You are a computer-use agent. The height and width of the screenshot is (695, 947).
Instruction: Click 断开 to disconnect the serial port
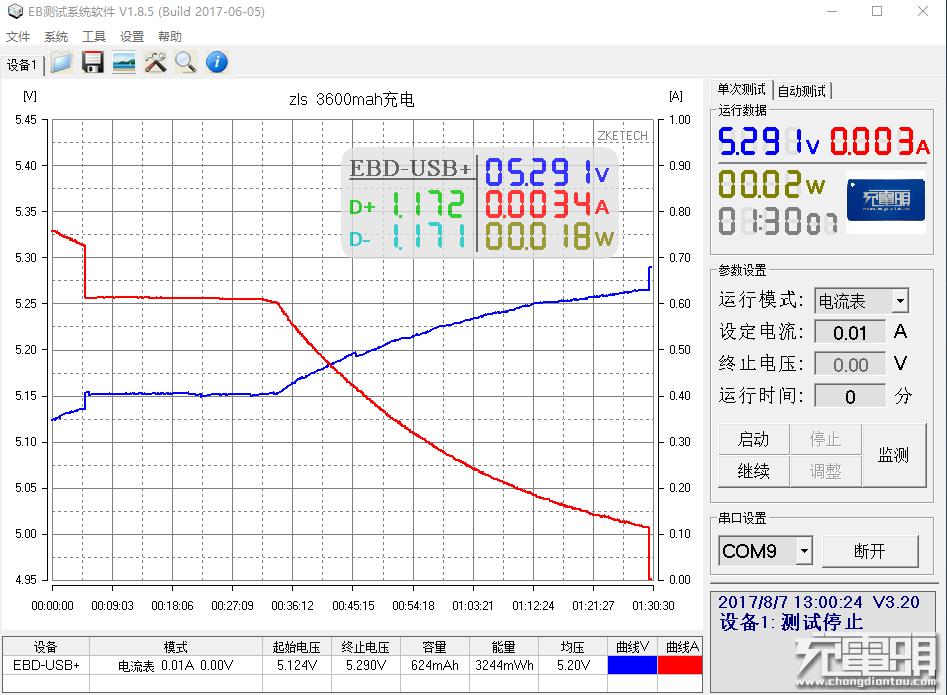872,551
